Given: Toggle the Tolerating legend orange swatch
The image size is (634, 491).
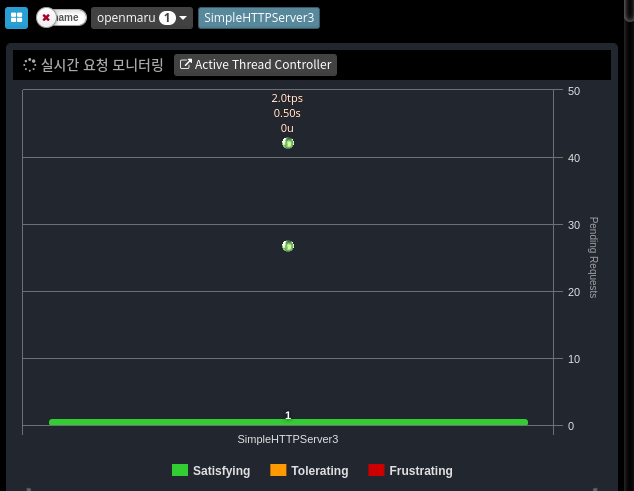Looking at the screenshot, I should click(278, 471).
